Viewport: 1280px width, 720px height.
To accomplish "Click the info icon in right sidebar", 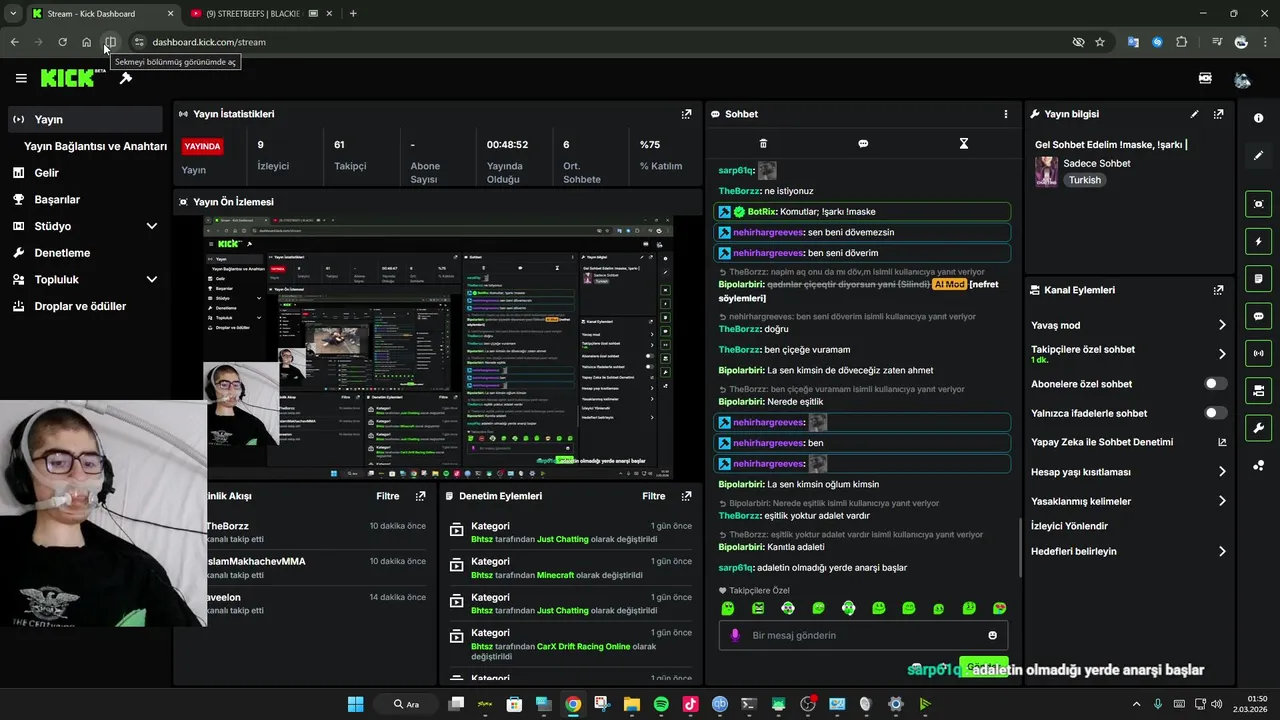I will coord(1258,118).
